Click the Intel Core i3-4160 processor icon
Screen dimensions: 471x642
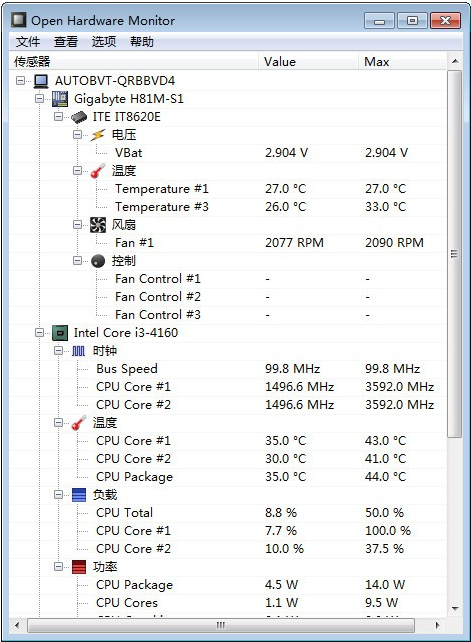pos(60,333)
